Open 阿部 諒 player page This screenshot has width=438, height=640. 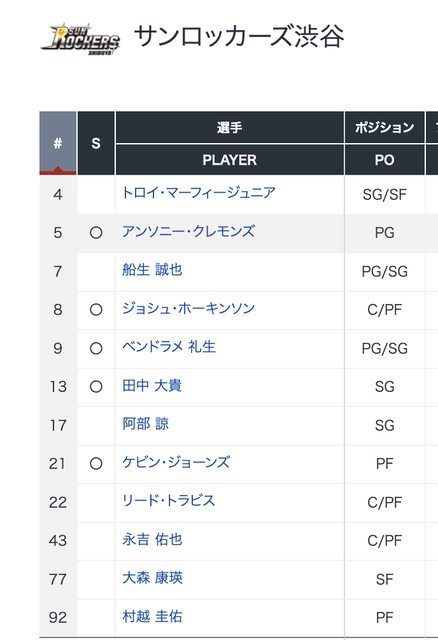click(x=145, y=424)
